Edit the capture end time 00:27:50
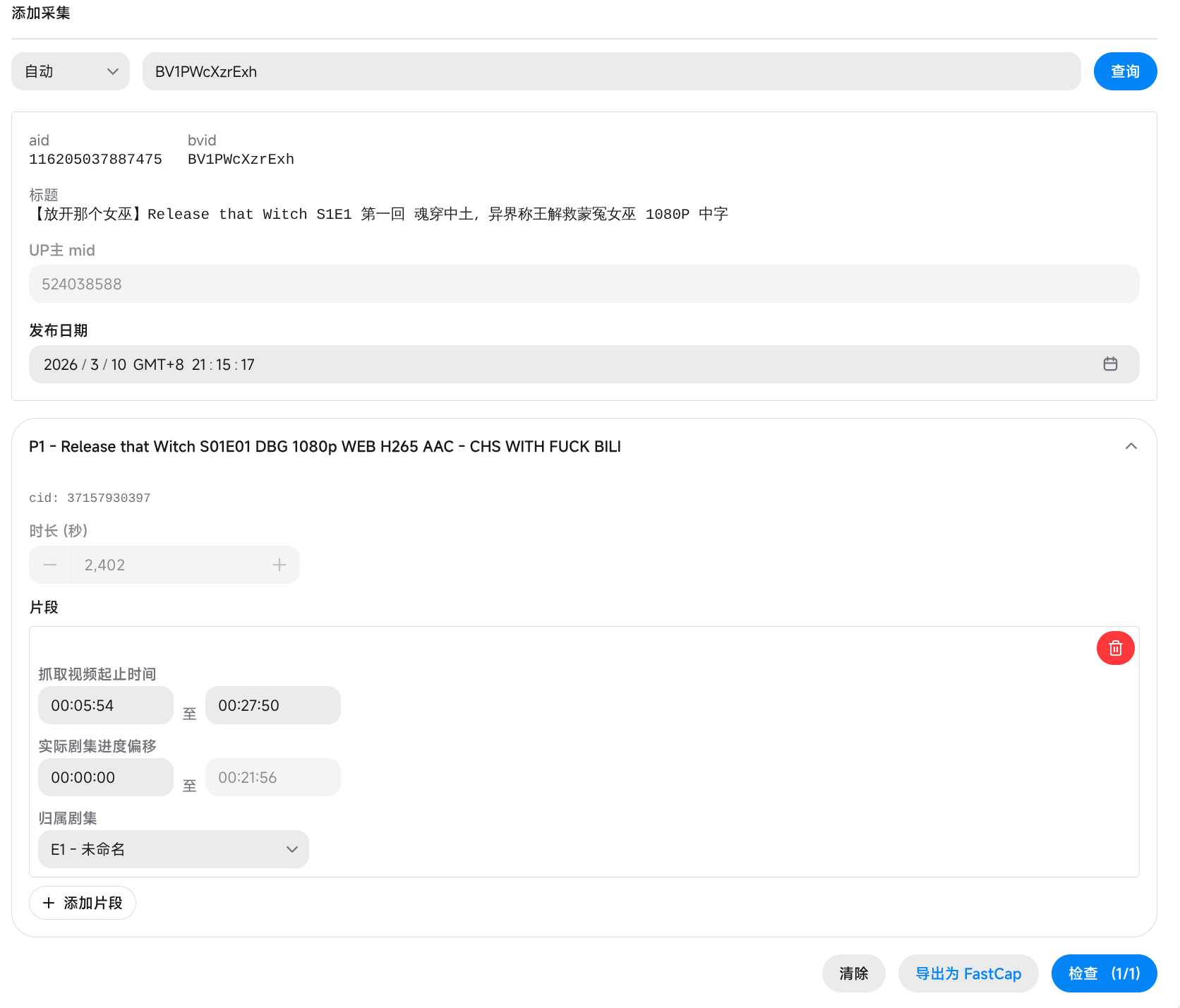This screenshot has width=1180, height=1008. point(272,705)
